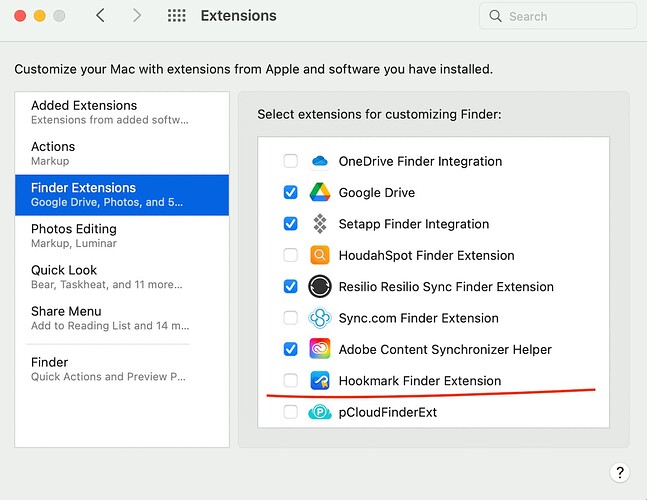This screenshot has height=500, width=647.
Task: Click the magnifier icon in search field
Action: pyautogui.click(x=495, y=16)
